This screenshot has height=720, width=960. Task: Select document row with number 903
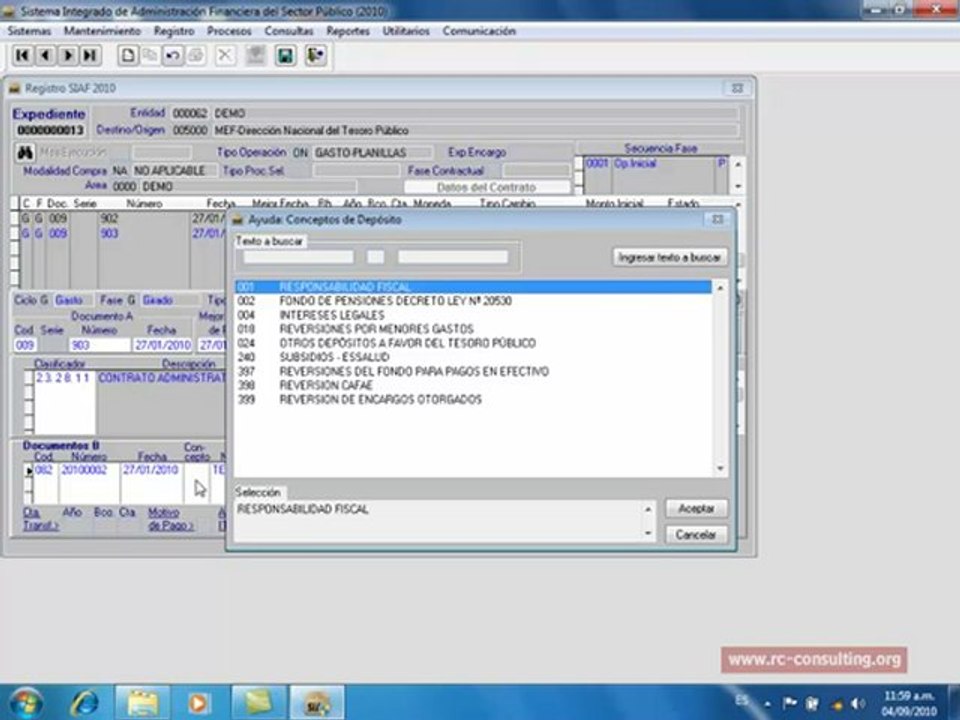[122, 233]
